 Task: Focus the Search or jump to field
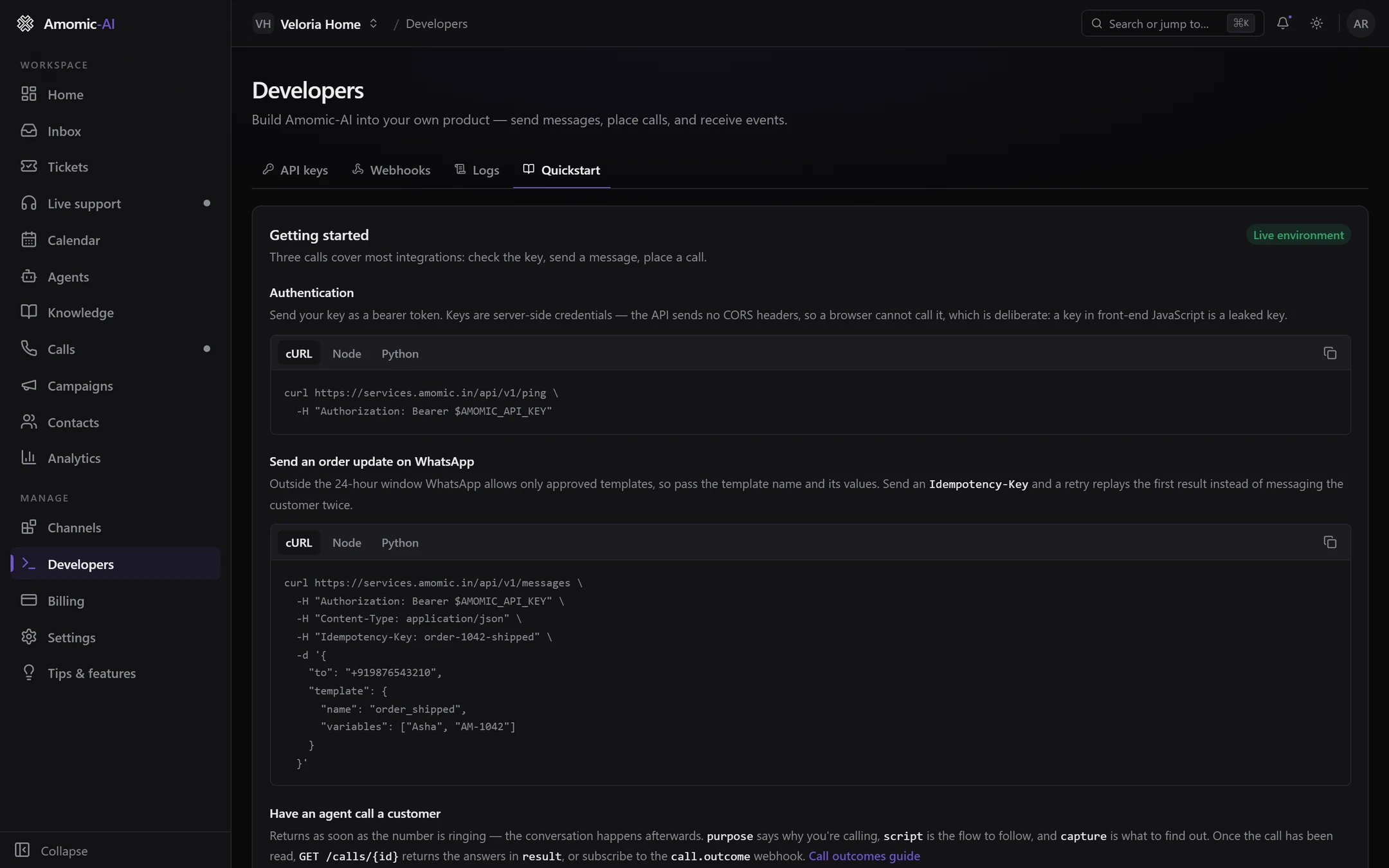point(1172,24)
